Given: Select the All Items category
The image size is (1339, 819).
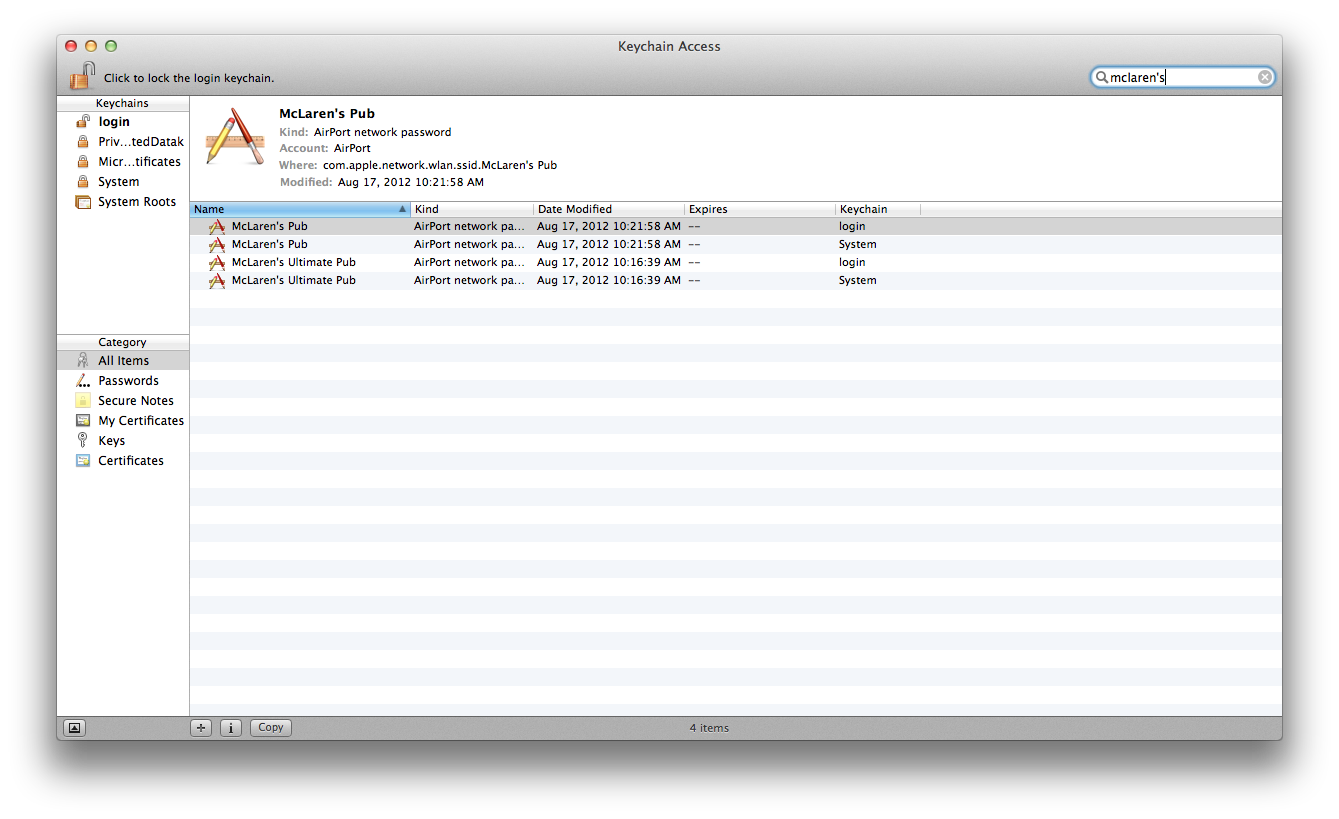Looking at the screenshot, I should coord(123,361).
